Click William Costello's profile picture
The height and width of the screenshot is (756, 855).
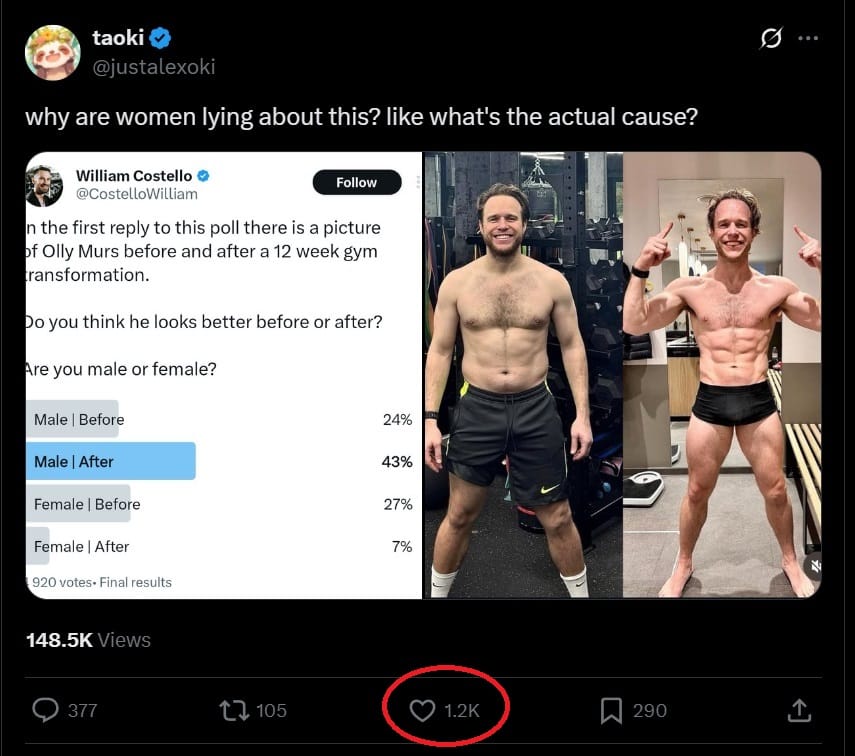(45, 185)
